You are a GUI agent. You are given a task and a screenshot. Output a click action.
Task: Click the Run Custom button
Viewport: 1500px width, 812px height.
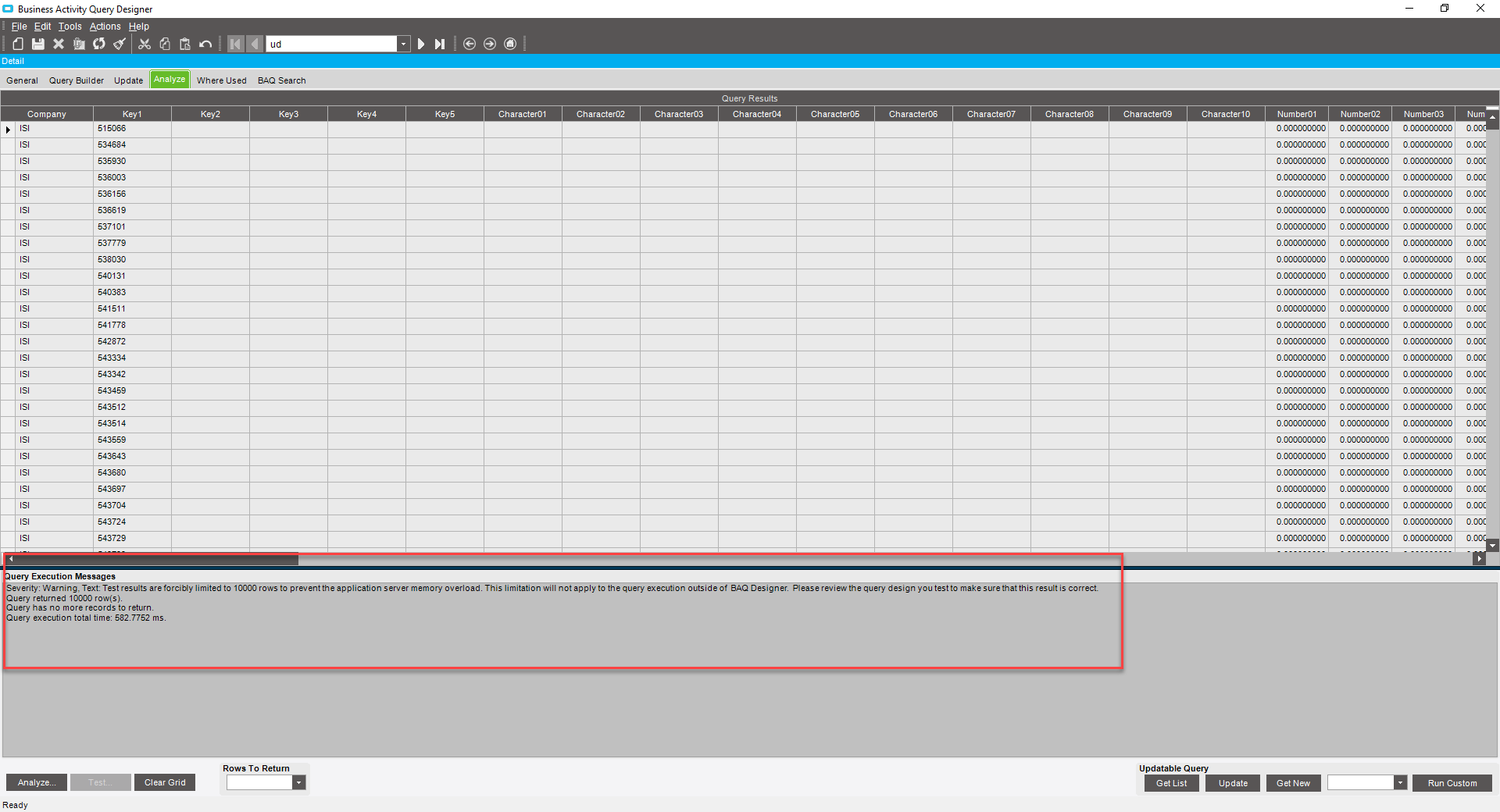[x=1452, y=783]
